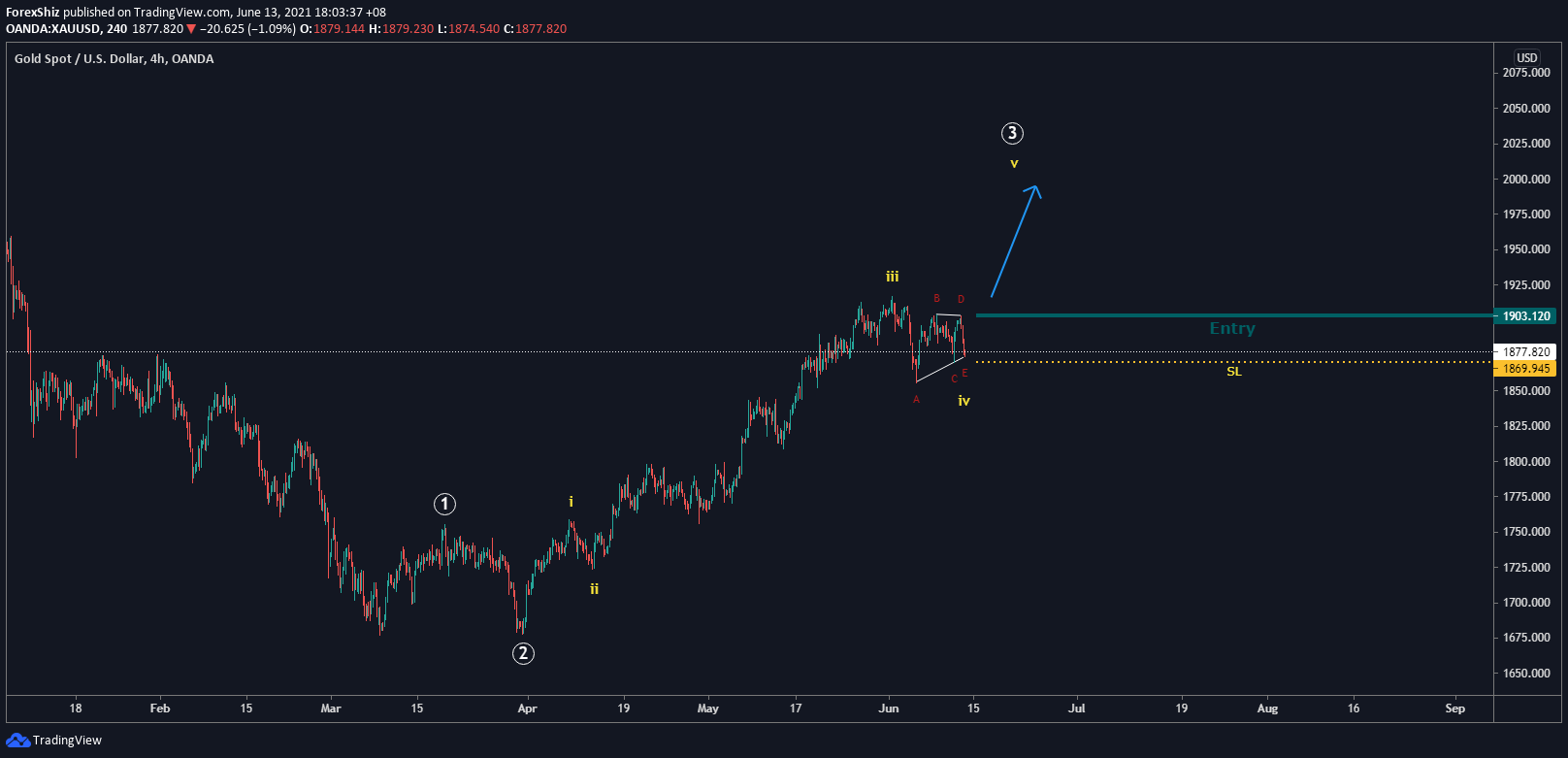This screenshot has width=1568, height=758.
Task: Click the 1925.000 price axis label
Action: (1526, 285)
